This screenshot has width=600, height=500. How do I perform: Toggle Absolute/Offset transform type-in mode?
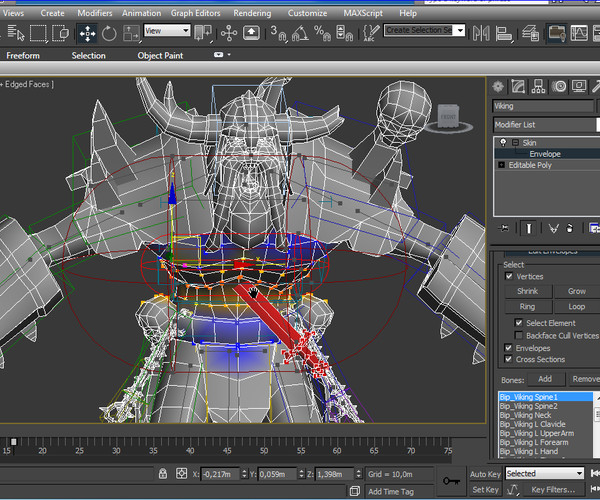[x=181, y=474]
